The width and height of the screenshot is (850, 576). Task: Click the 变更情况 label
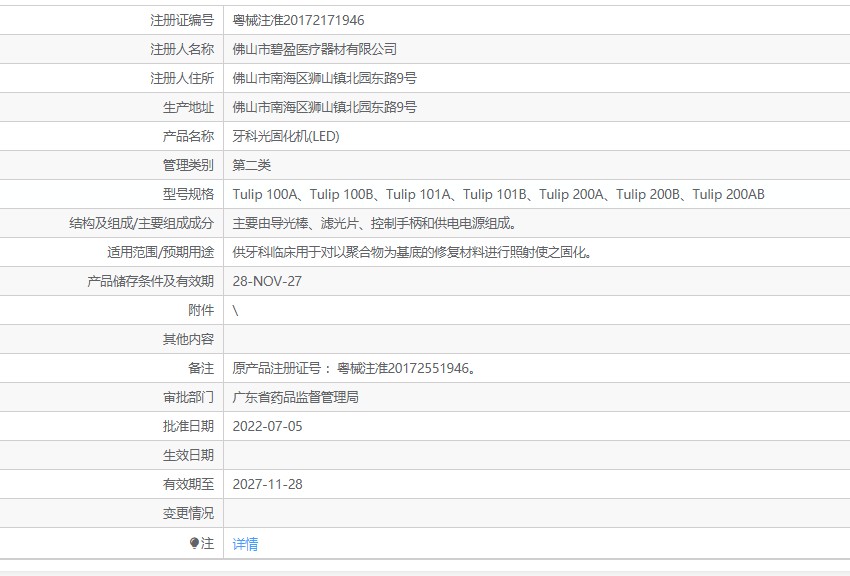click(x=189, y=513)
